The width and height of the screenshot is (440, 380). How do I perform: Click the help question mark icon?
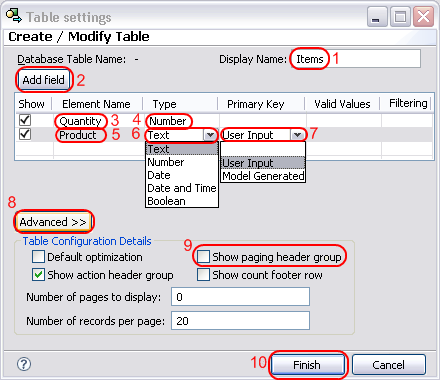(24, 364)
